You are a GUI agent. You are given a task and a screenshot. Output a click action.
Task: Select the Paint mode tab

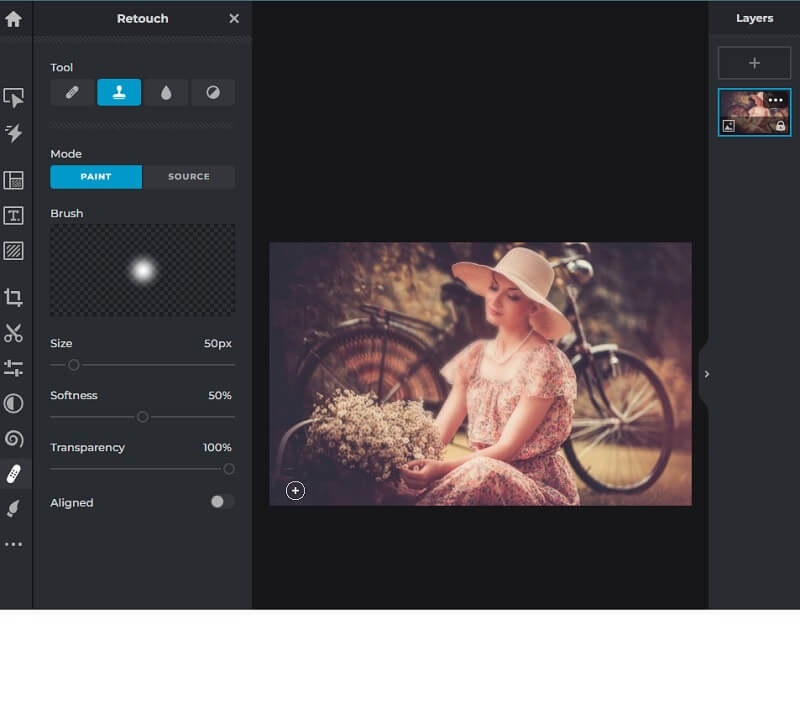pos(95,176)
